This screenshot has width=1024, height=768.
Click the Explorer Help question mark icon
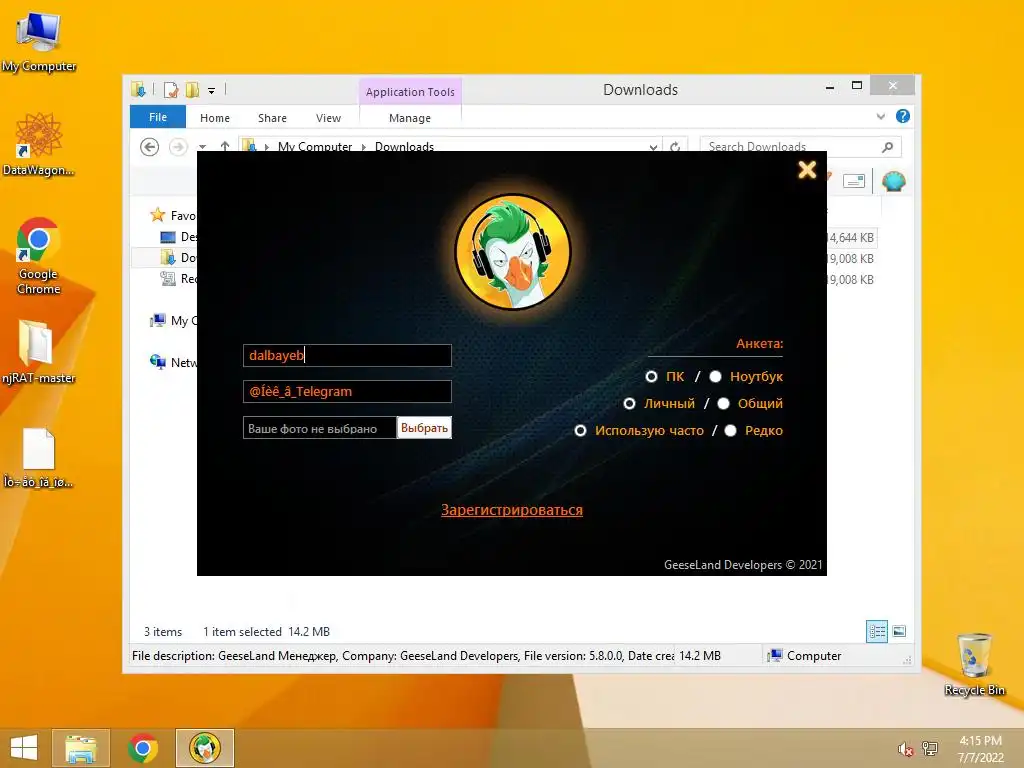tap(903, 116)
